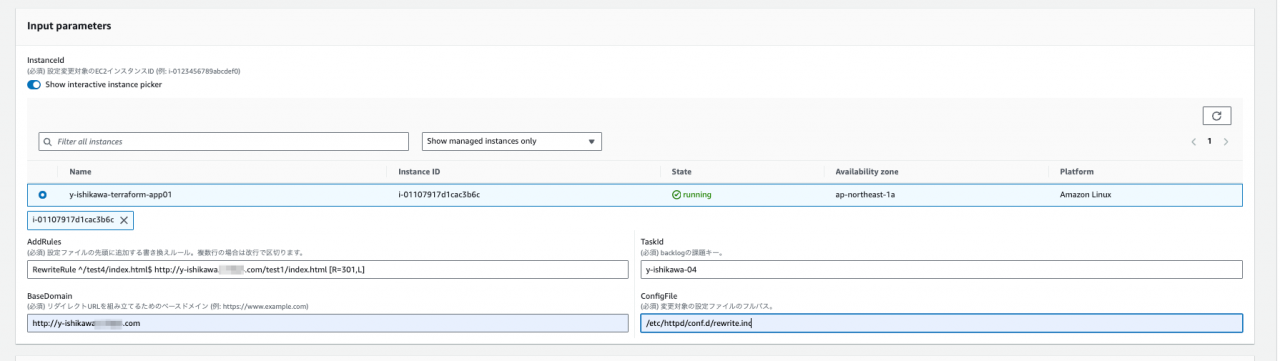Click the search magnifier icon in filter box
The image size is (1280, 361).
click(46, 142)
